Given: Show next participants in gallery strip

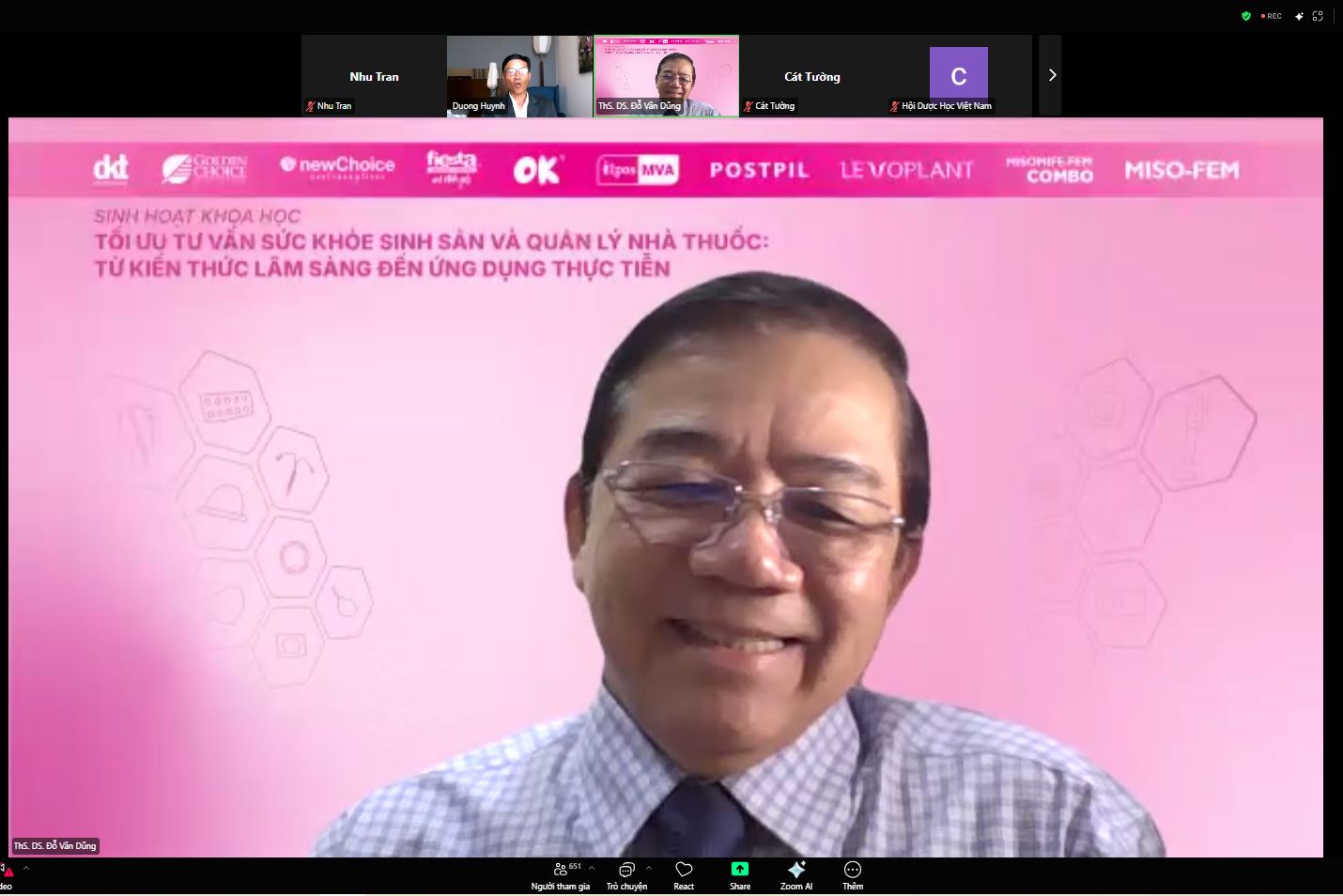Looking at the screenshot, I should click(x=1051, y=75).
